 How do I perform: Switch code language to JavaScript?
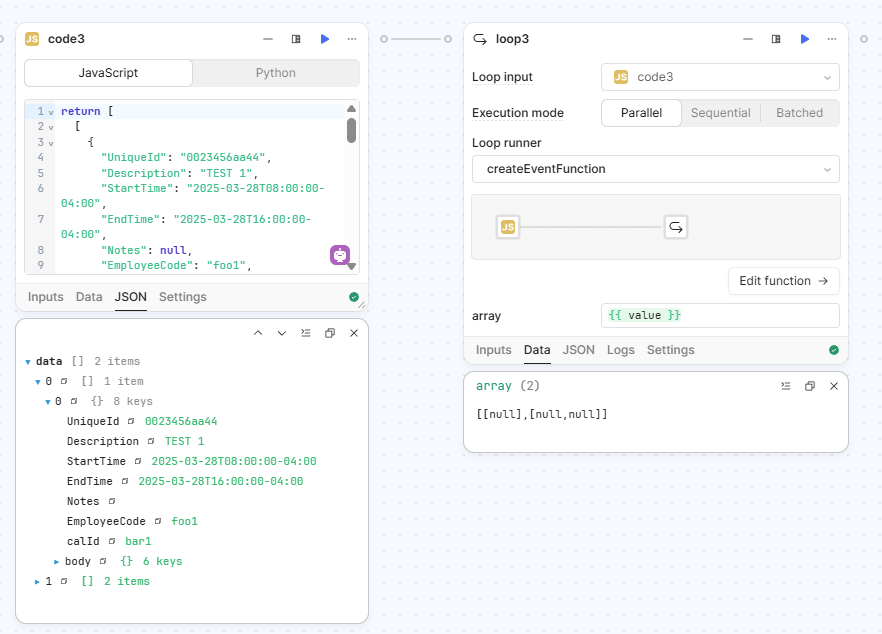tap(108, 73)
